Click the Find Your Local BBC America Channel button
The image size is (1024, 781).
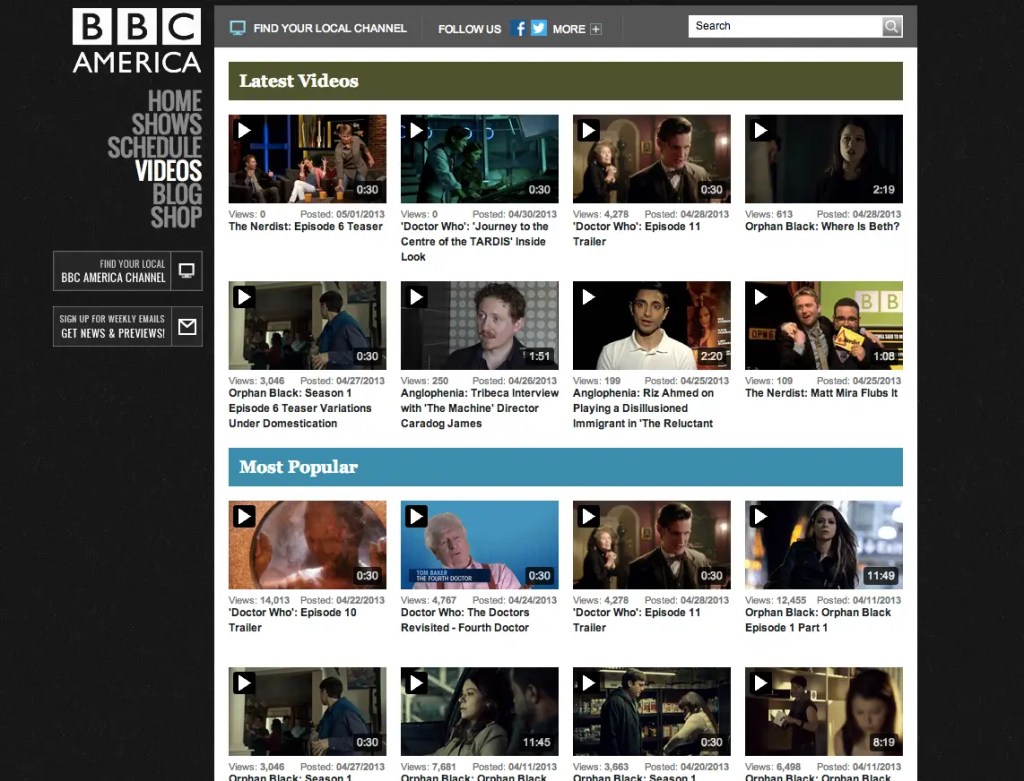(127, 270)
